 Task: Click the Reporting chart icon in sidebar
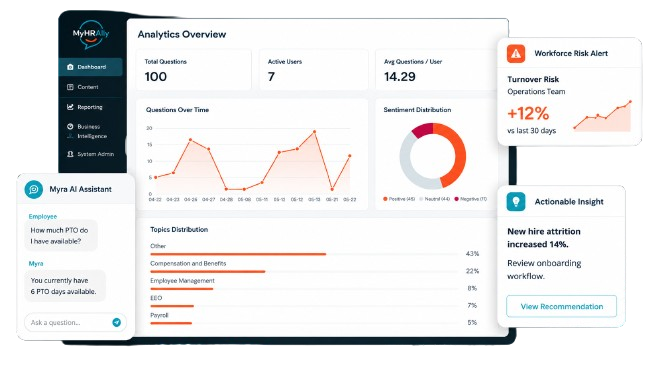click(70, 107)
